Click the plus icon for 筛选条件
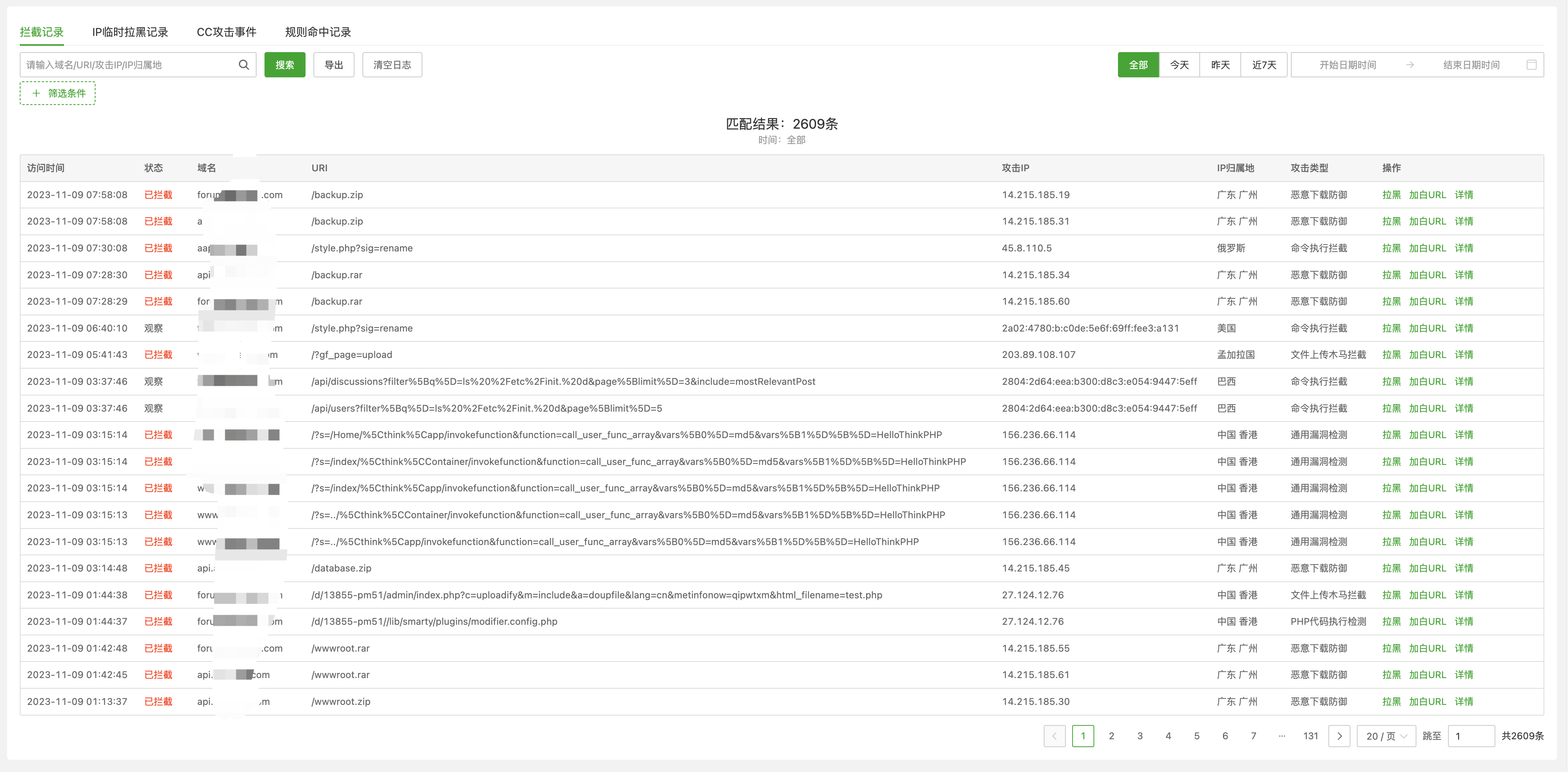The width and height of the screenshot is (1568, 772). [36, 93]
